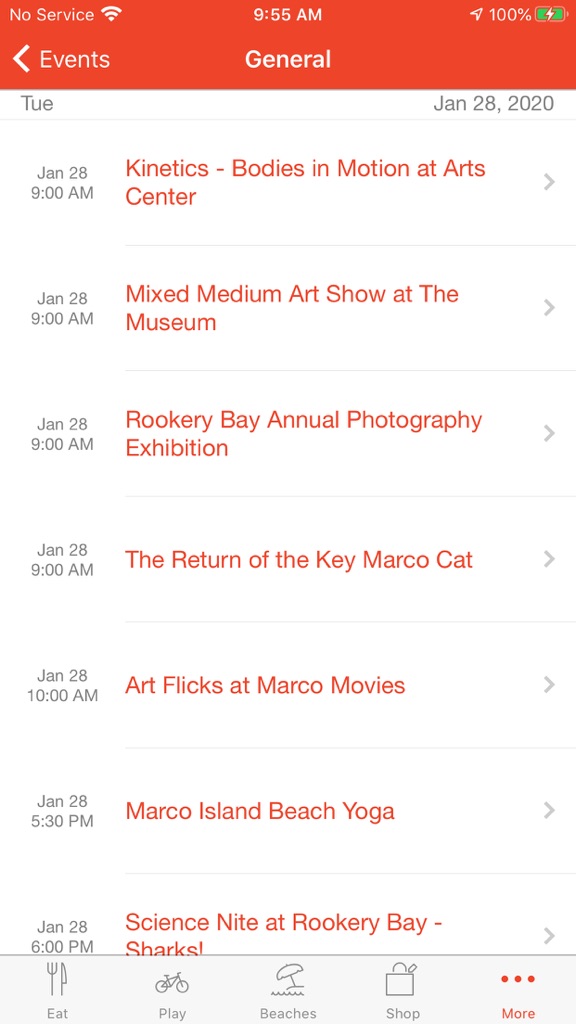
Task: Switch to the Shop tab label
Action: click(x=402, y=1014)
